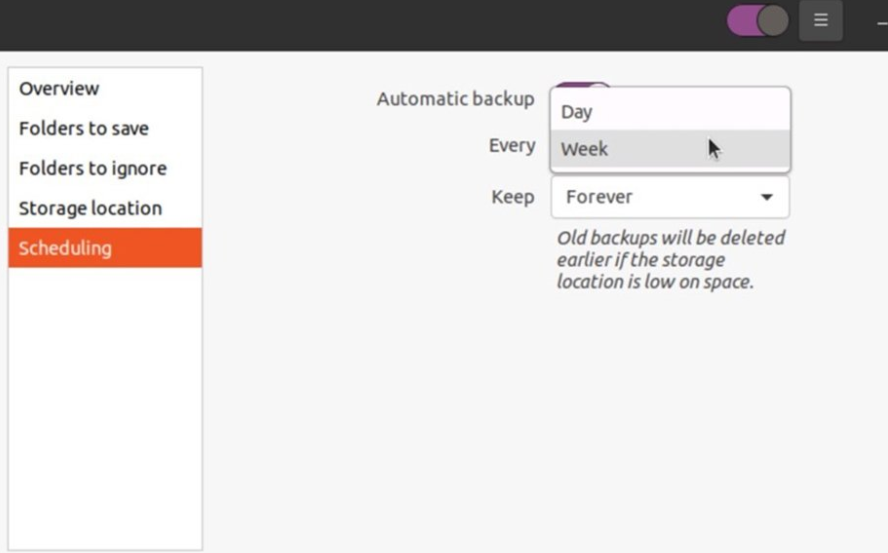
Task: Show the Storage location settings
Action: (90, 208)
